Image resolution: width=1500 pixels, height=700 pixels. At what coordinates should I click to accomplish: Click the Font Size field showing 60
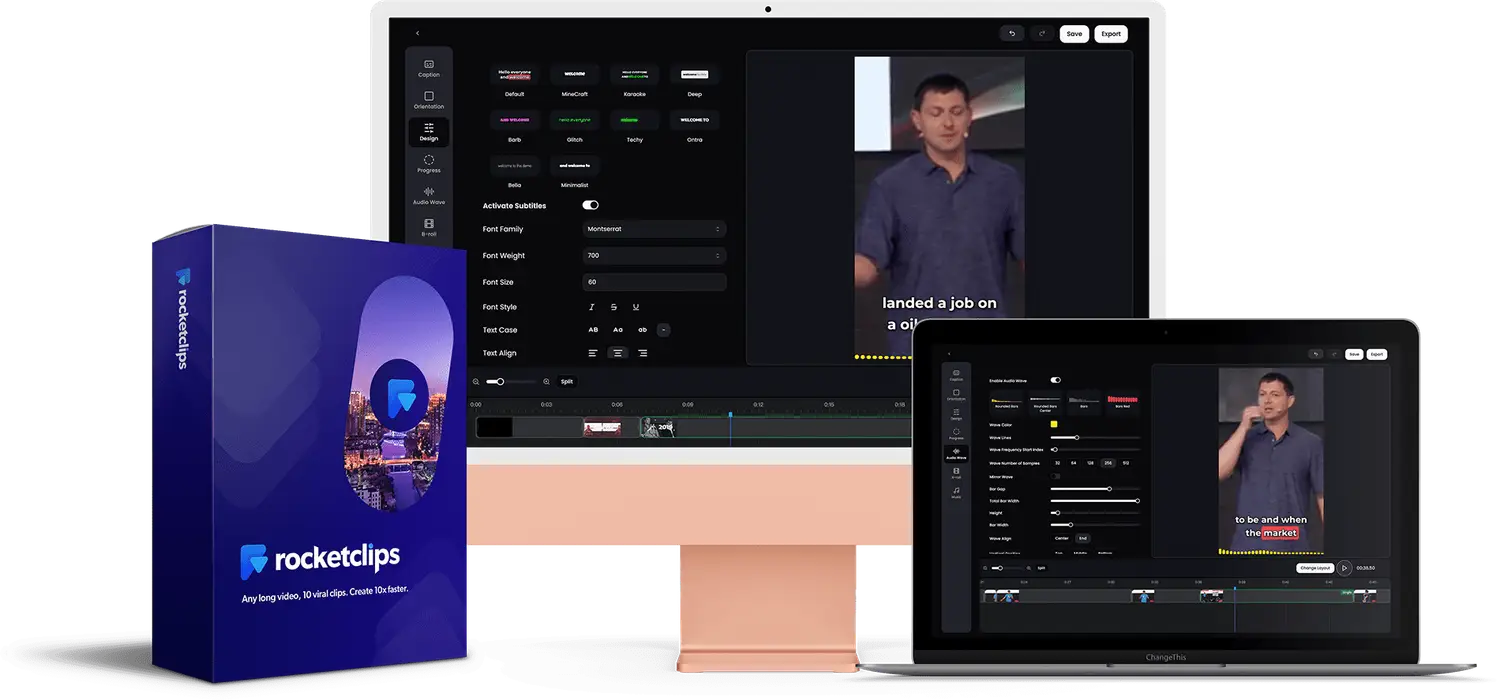click(x=654, y=282)
